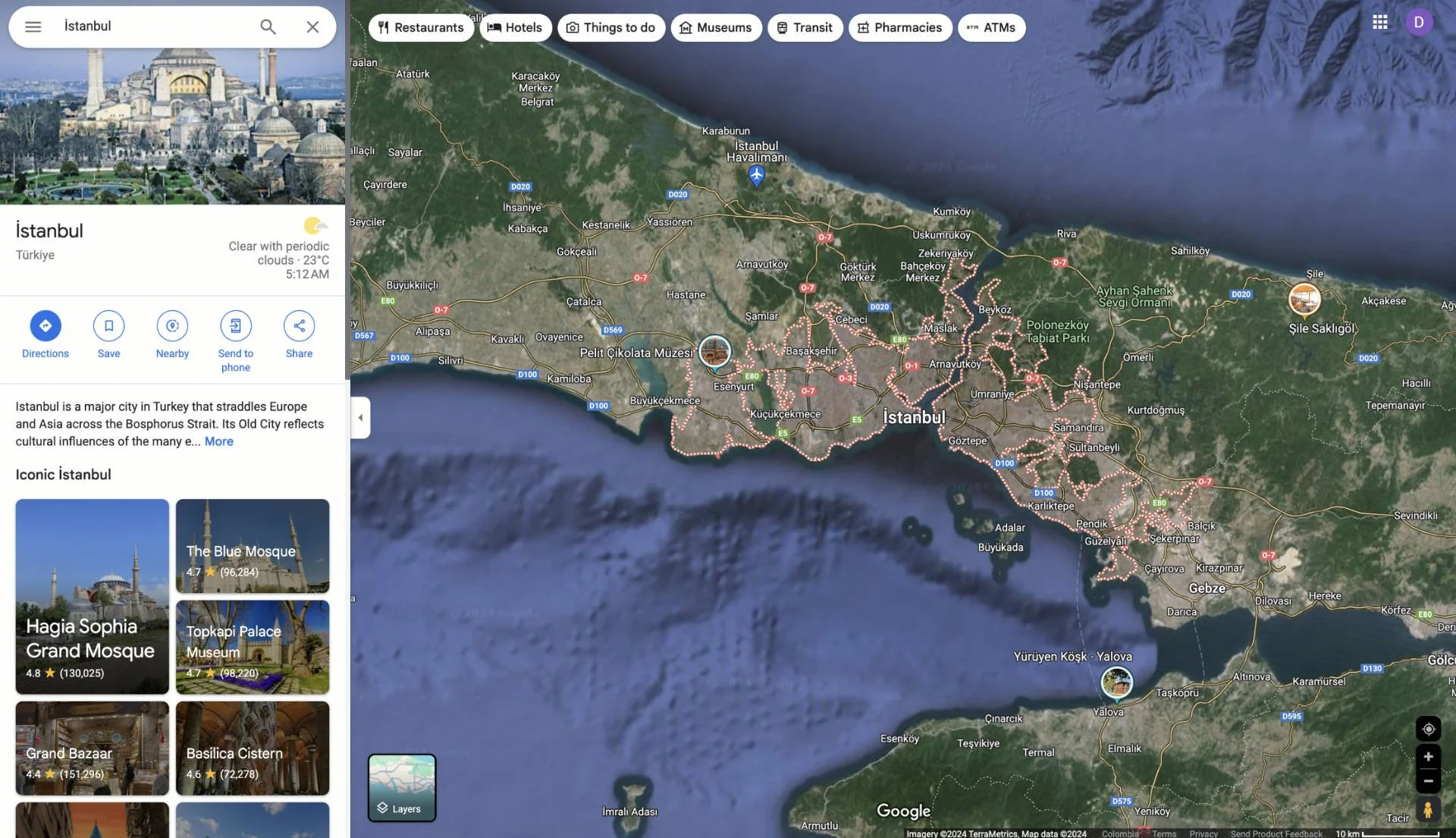Open The Blue Mosque card

[x=253, y=546]
